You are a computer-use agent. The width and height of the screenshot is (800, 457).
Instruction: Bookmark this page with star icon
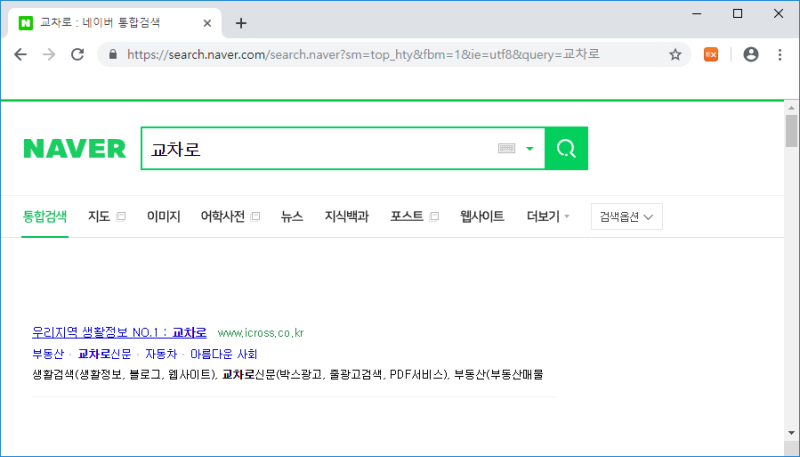[675, 55]
